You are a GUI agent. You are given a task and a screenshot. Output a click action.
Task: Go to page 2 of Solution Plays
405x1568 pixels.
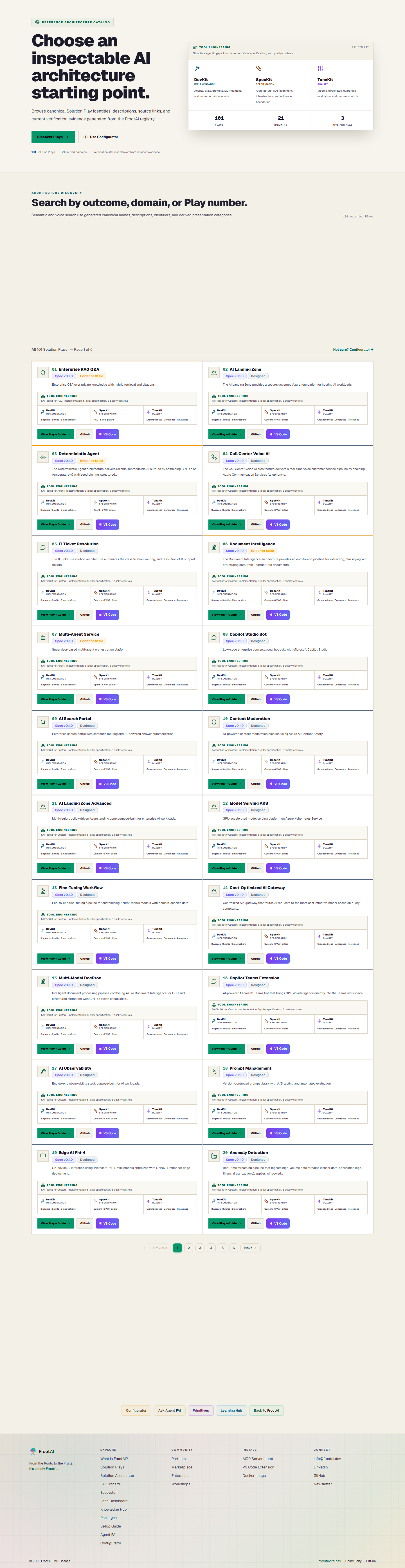(x=189, y=1248)
